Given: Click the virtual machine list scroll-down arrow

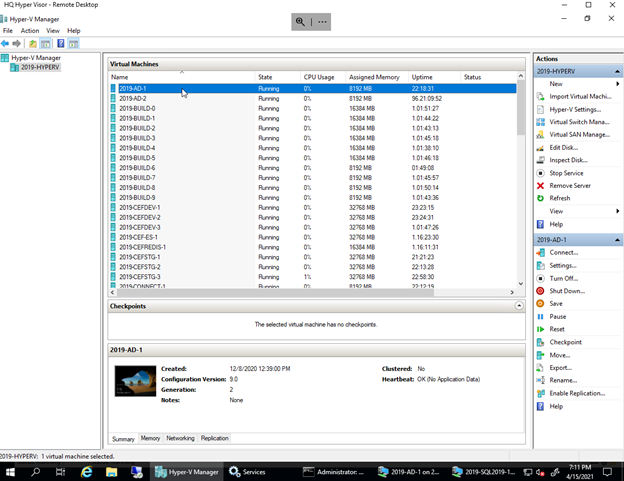Looking at the screenshot, I should coord(521,284).
